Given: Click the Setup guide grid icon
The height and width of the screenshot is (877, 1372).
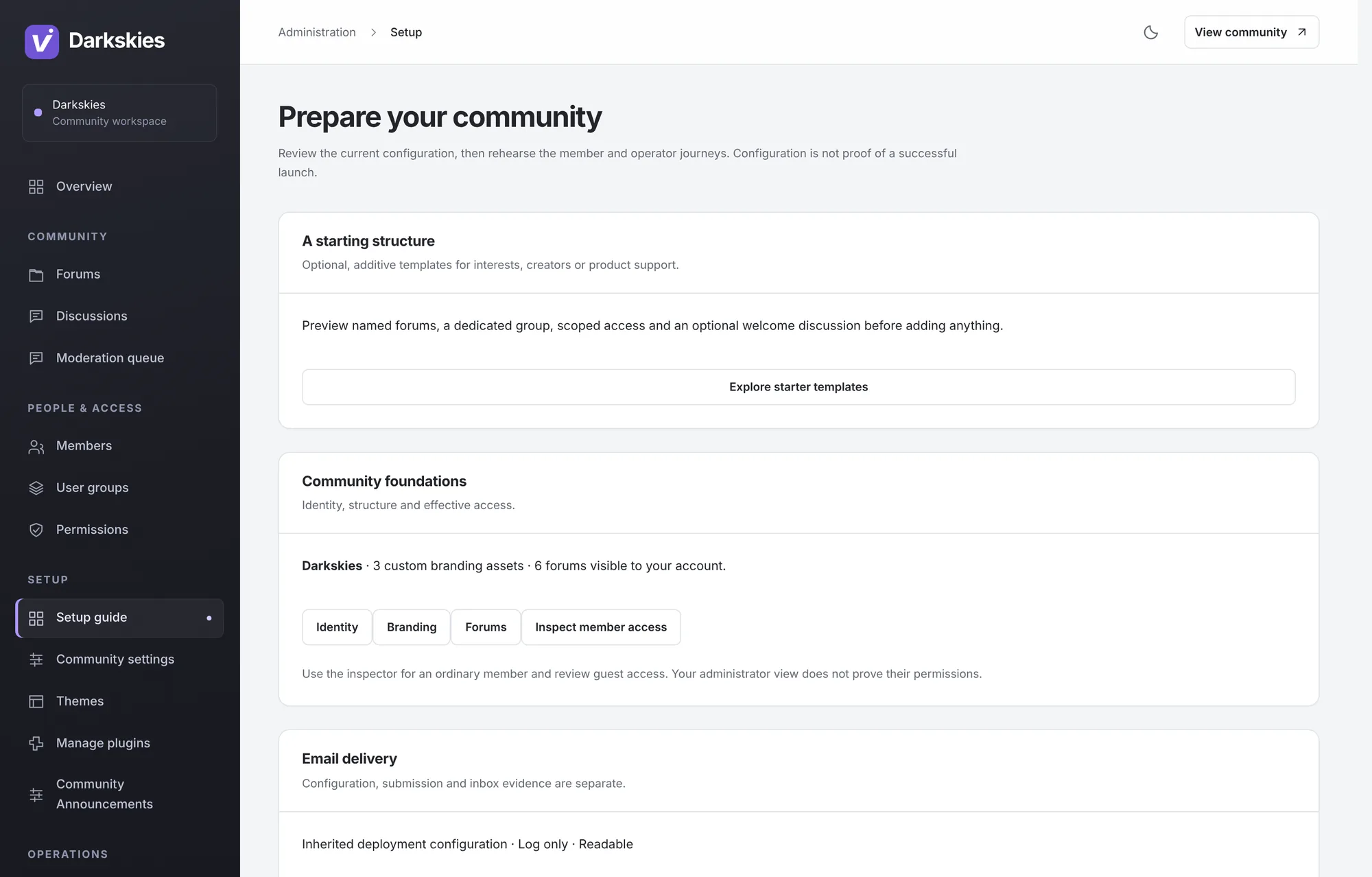Looking at the screenshot, I should [x=36, y=618].
